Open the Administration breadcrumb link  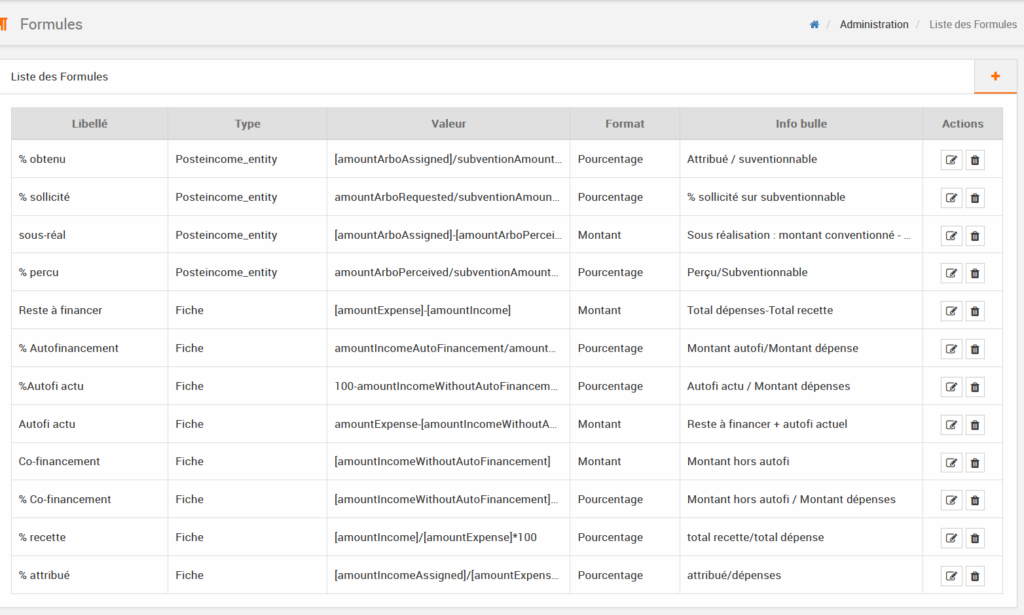click(874, 24)
